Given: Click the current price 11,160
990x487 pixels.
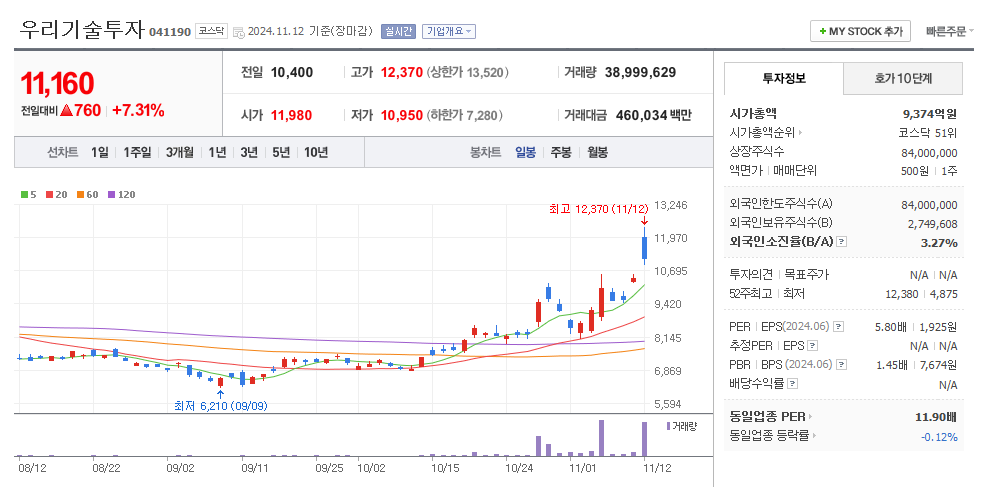Looking at the screenshot, I should click(57, 83).
